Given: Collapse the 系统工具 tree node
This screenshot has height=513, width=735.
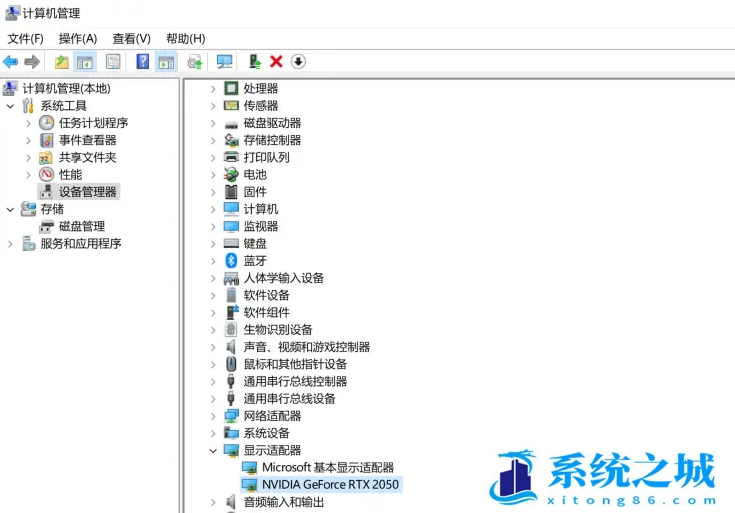Looking at the screenshot, I should pos(11,105).
